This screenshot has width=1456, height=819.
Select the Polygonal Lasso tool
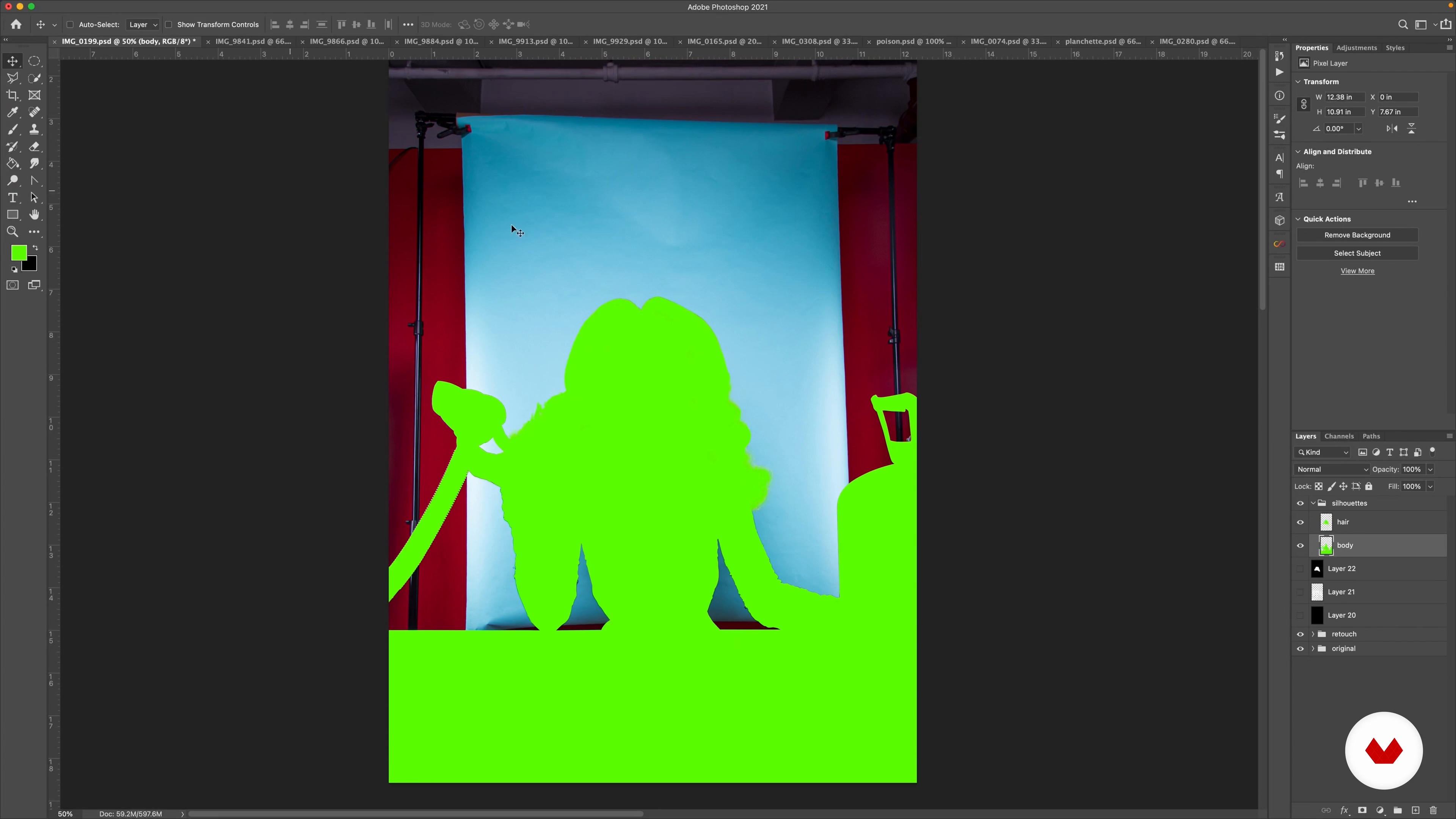(13, 78)
